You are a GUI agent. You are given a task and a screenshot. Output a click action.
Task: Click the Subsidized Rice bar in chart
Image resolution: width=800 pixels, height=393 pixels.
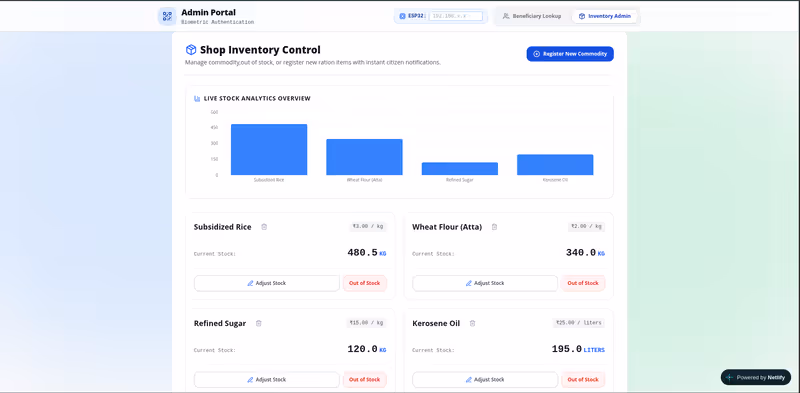pyautogui.click(x=269, y=150)
